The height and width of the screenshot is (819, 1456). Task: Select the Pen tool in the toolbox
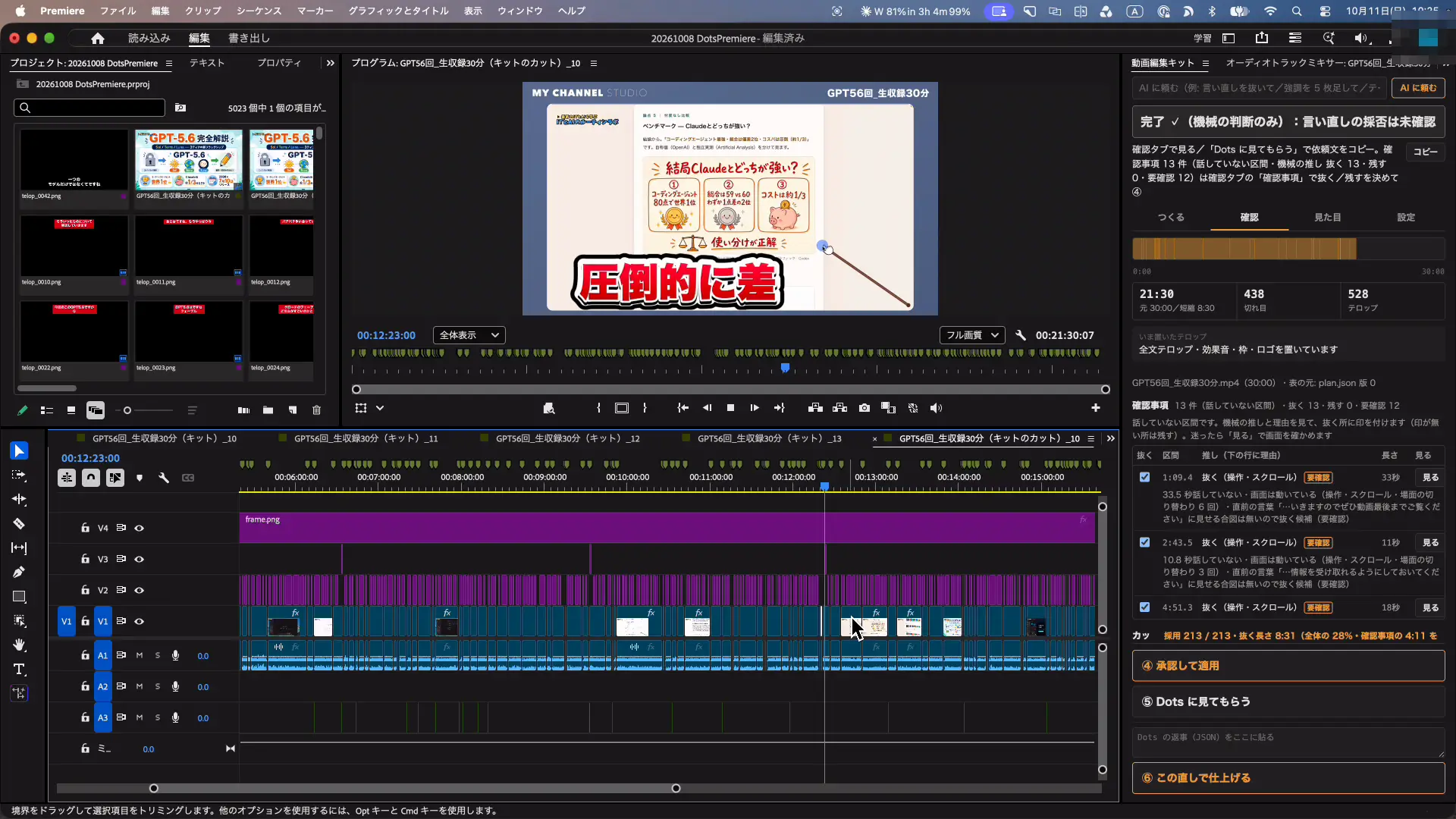tap(19, 573)
